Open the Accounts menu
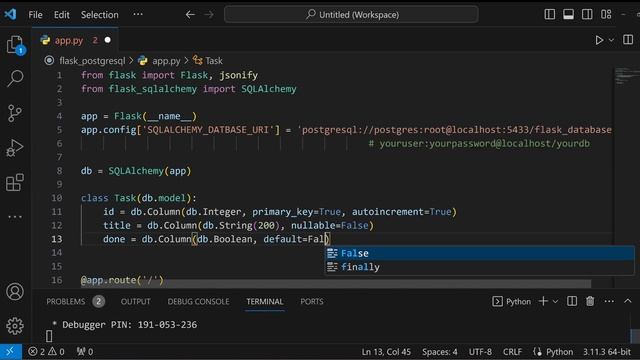 click(15, 292)
